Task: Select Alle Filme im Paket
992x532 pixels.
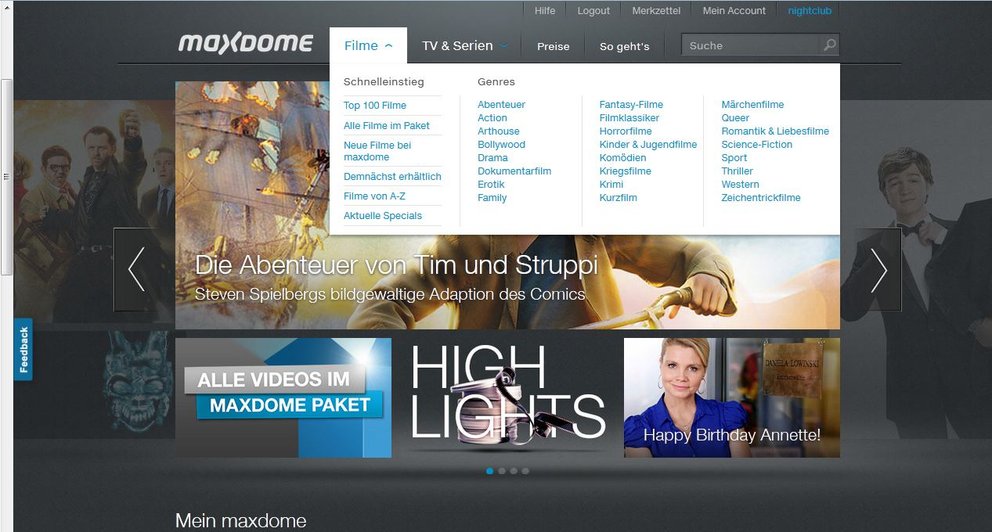Action: click(x=387, y=126)
